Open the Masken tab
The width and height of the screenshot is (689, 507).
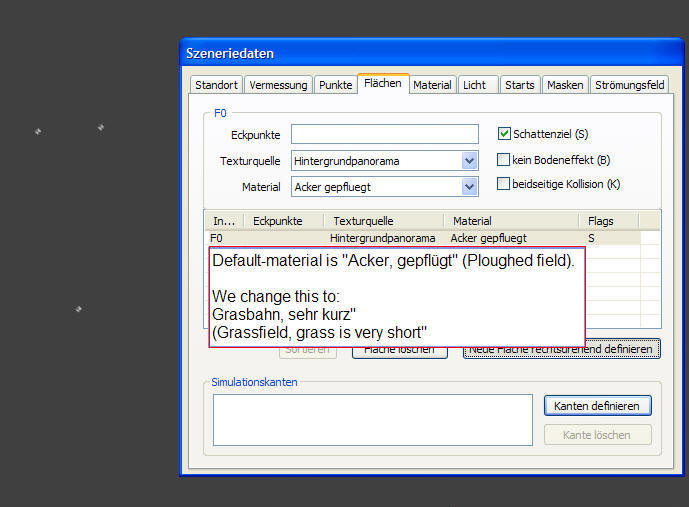tap(565, 85)
